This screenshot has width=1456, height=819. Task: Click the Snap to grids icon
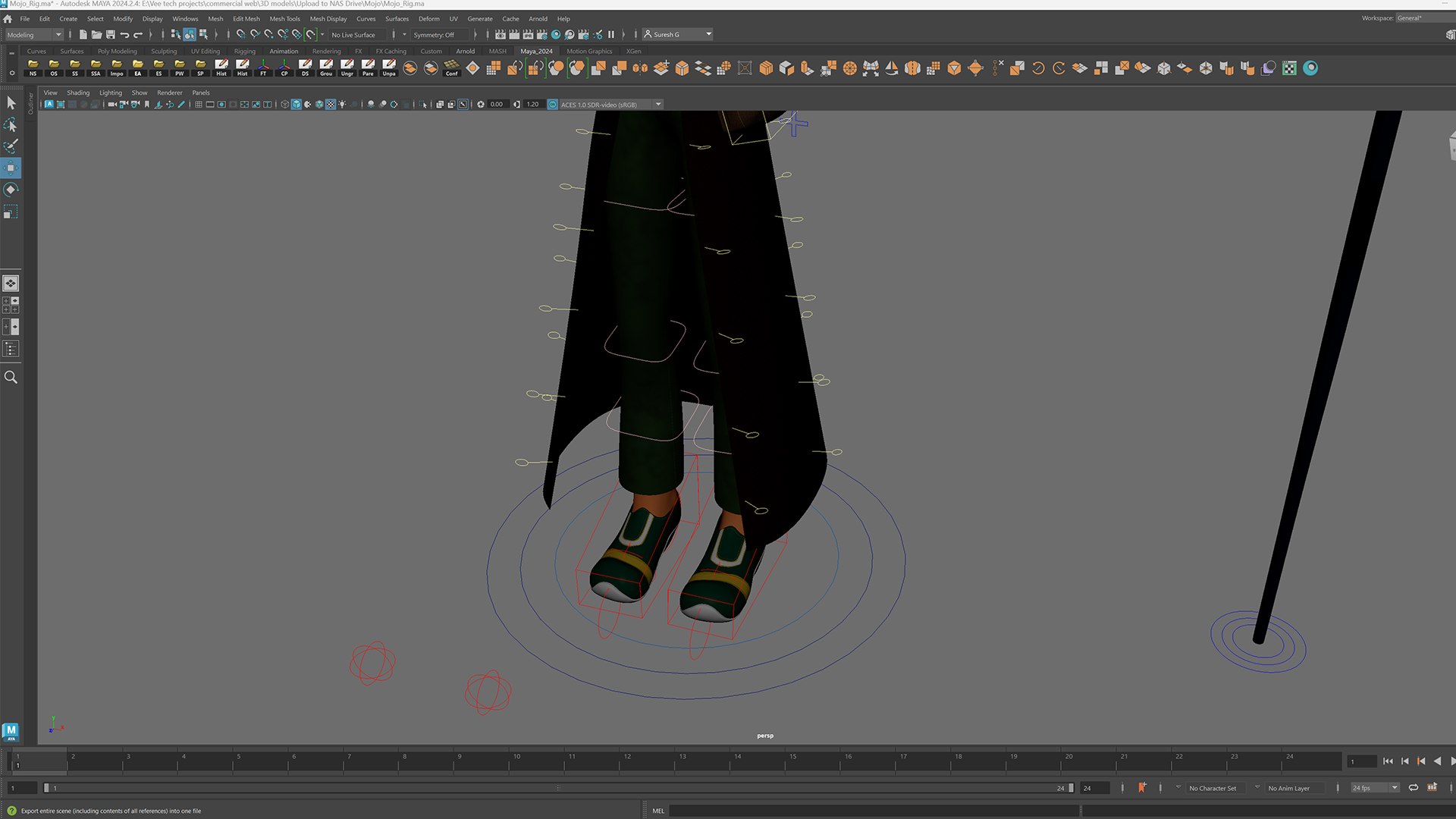(240, 34)
